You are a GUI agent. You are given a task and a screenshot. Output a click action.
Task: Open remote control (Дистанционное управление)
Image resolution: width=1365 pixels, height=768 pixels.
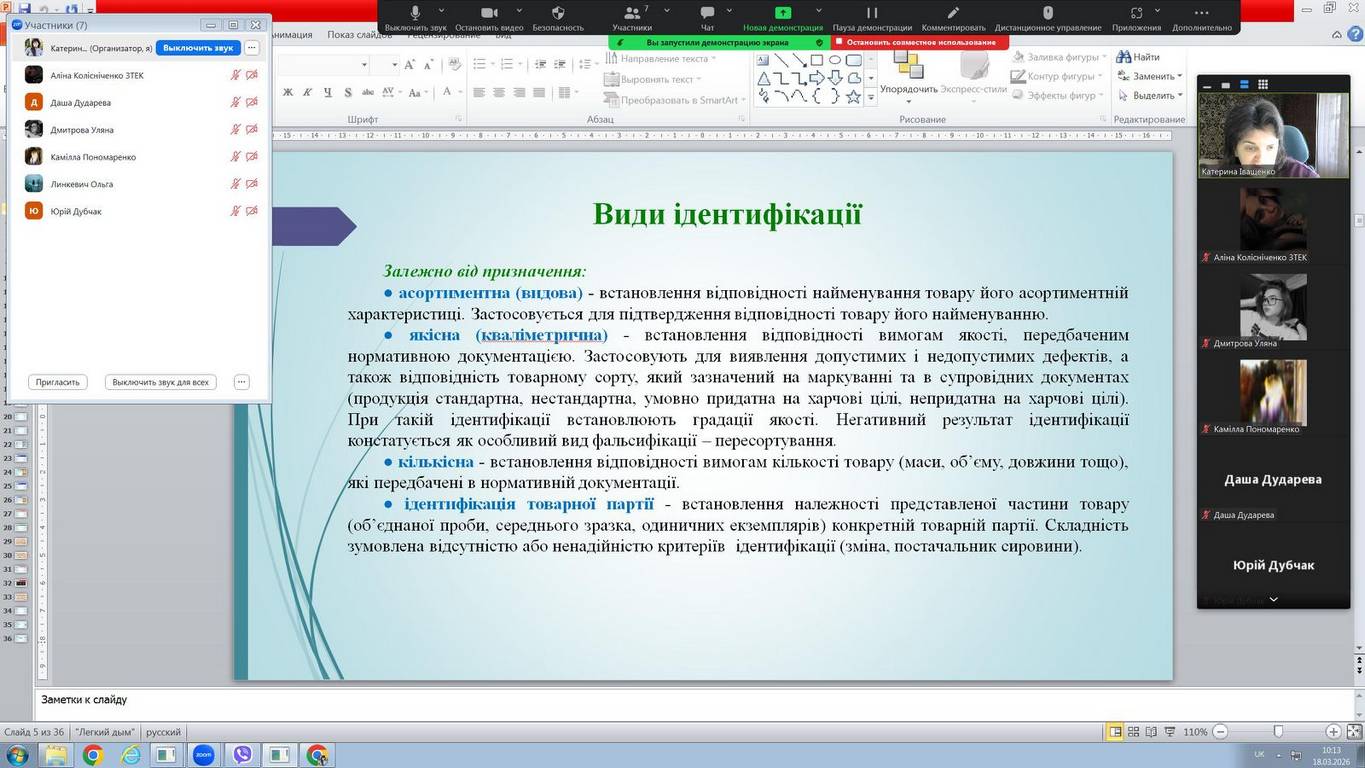pyautogui.click(x=1047, y=13)
